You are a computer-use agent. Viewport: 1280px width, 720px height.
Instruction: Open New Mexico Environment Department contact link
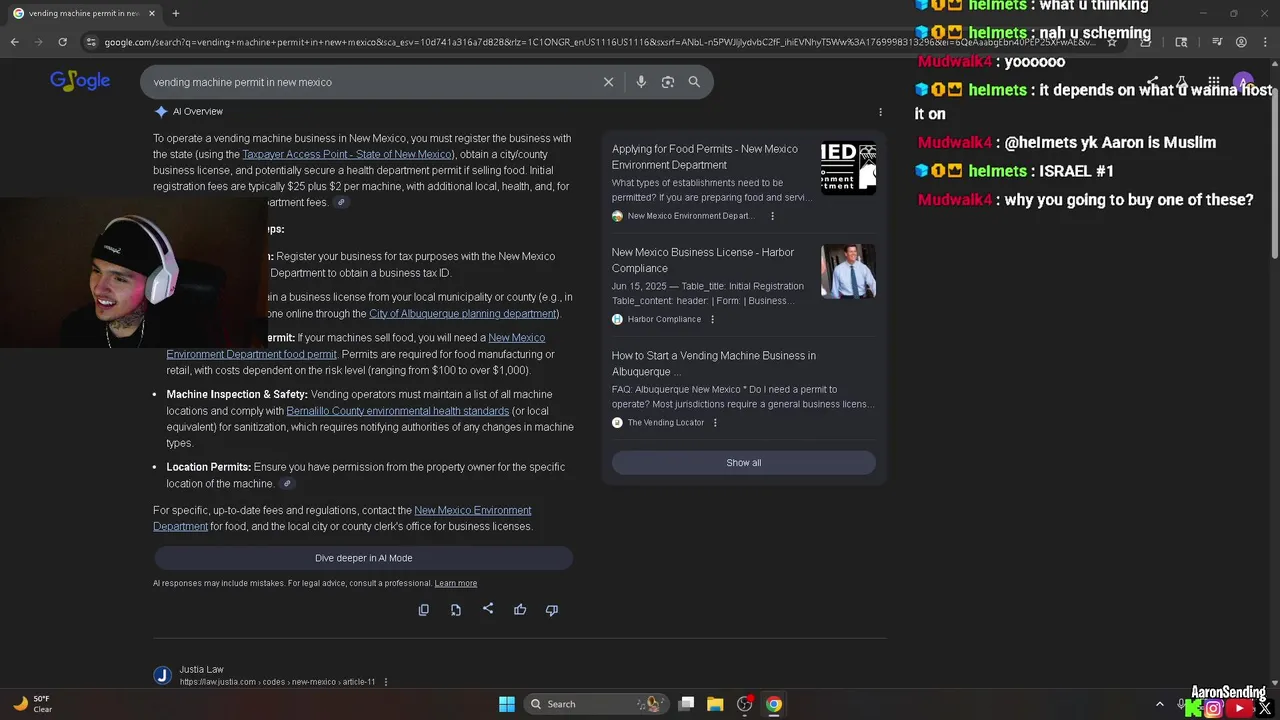tap(342, 518)
